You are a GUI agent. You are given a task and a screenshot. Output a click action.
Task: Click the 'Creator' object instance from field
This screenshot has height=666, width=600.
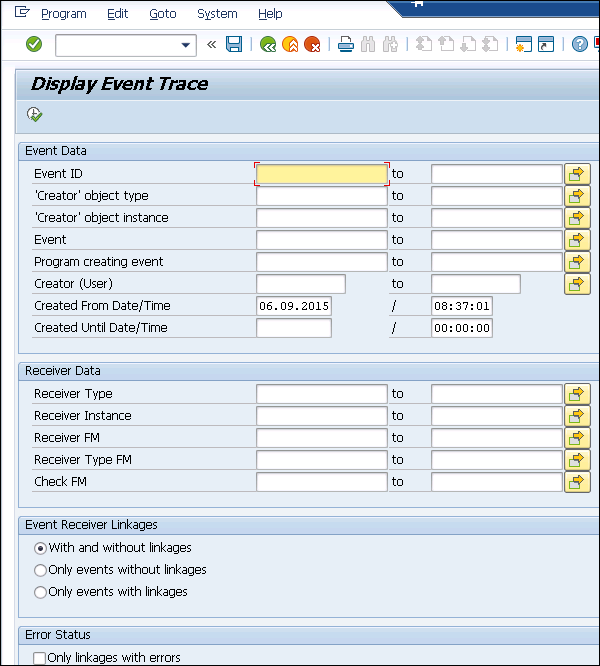pyautogui.click(x=322, y=218)
